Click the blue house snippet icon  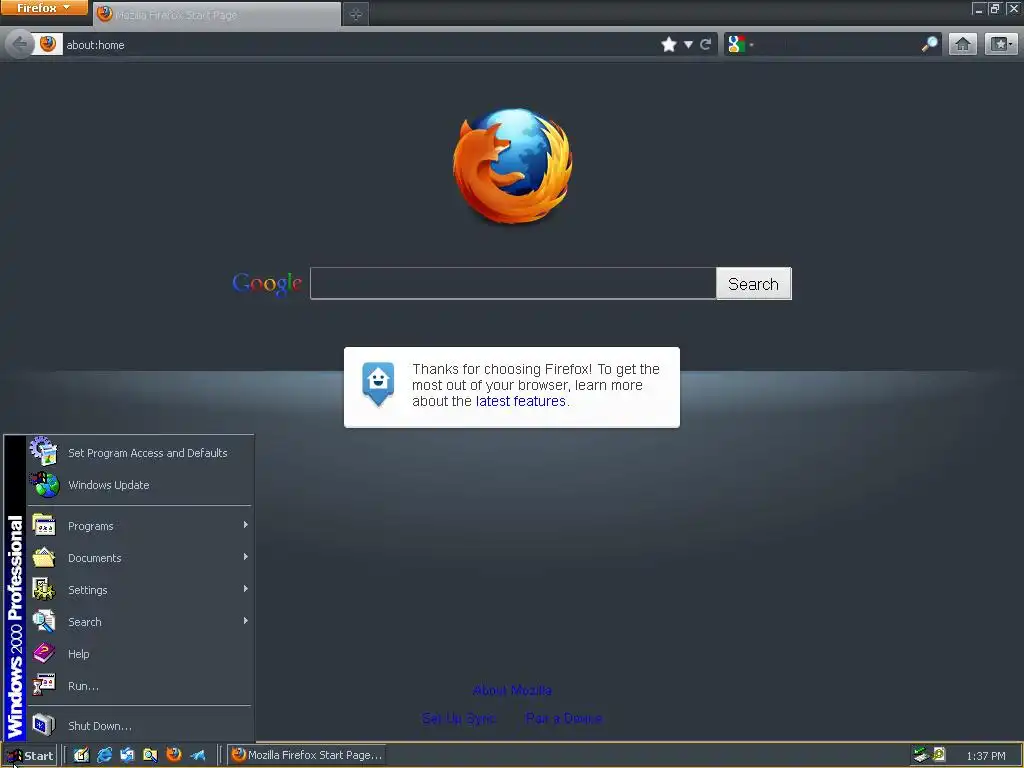pos(378,384)
